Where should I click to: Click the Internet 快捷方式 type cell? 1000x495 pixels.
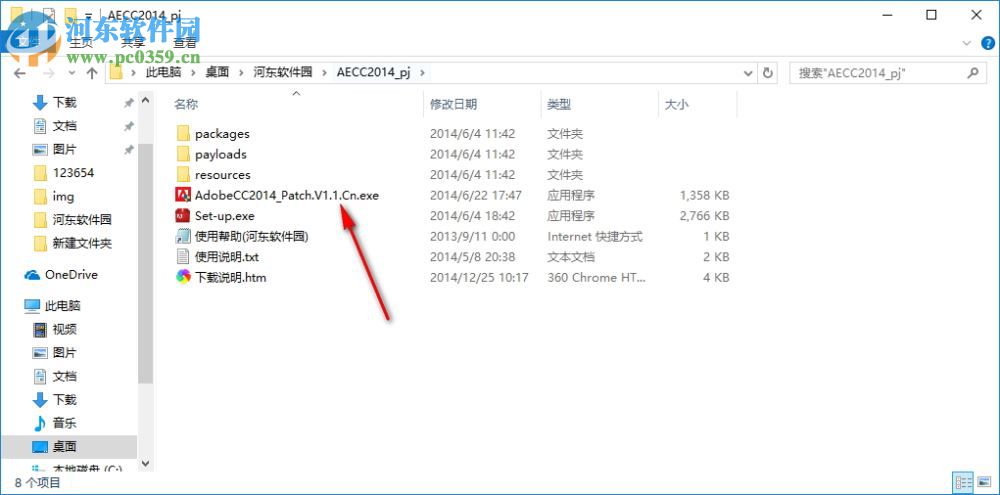[x=595, y=237]
